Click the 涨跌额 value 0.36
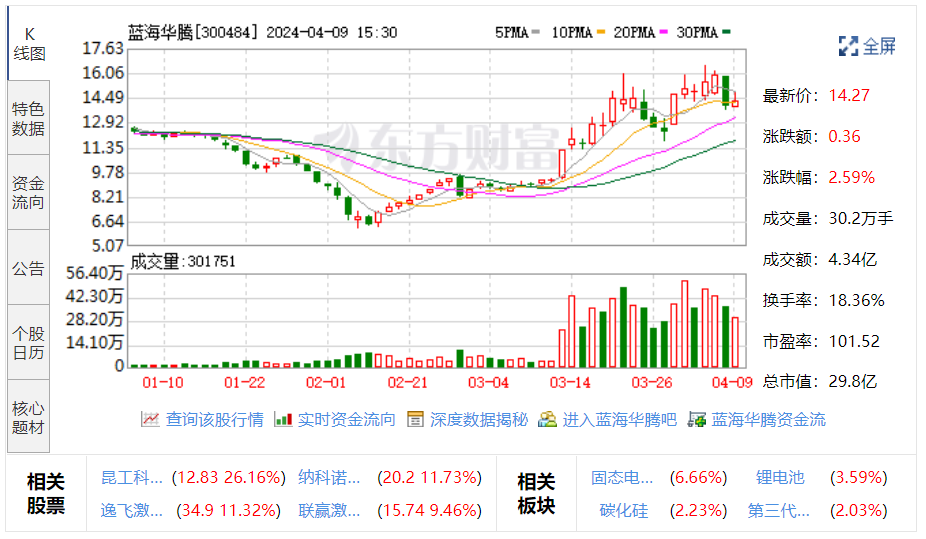The width and height of the screenshot is (926, 539). (x=844, y=136)
